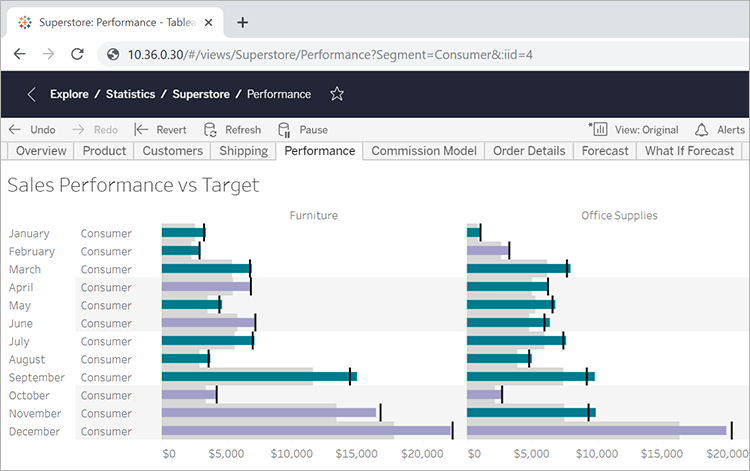Select the Furniture September sales bar

259,377
